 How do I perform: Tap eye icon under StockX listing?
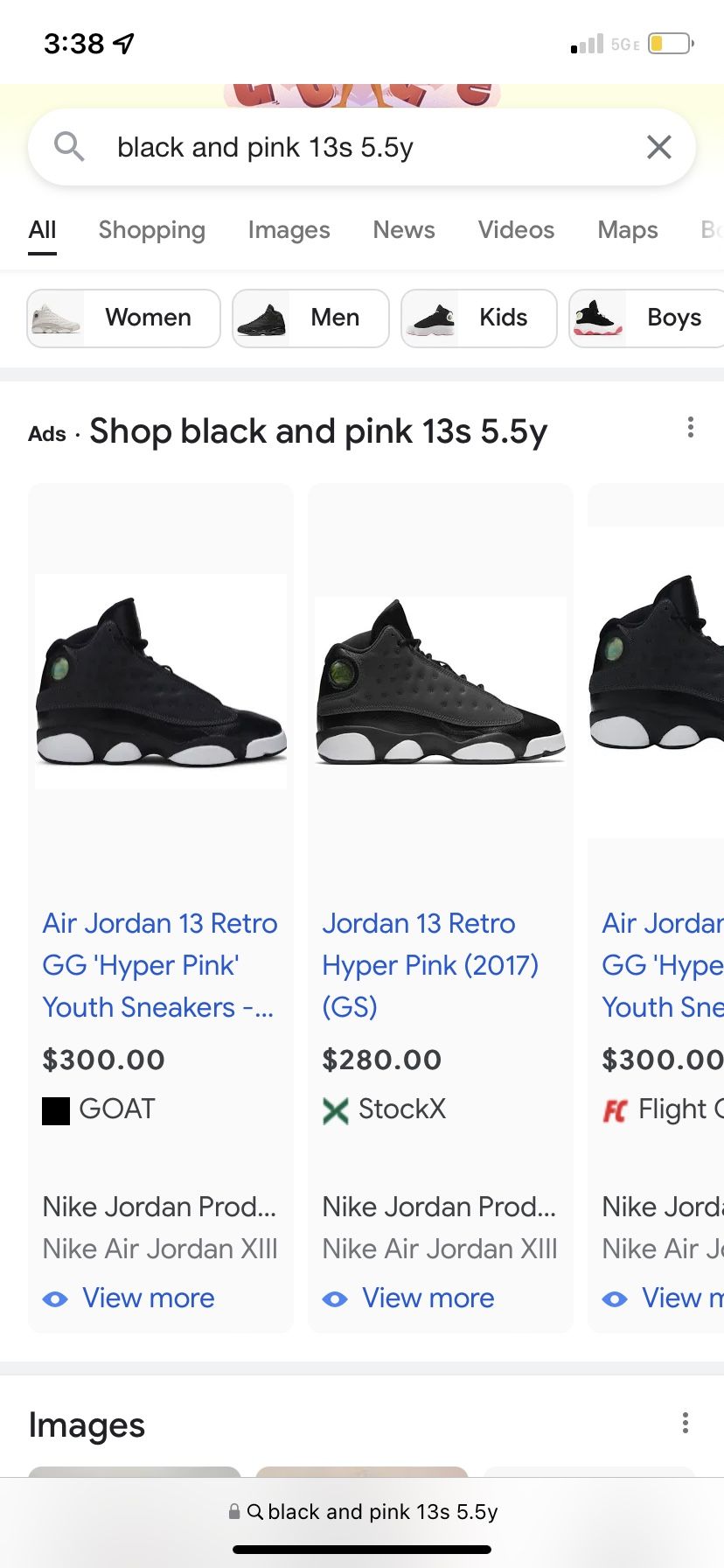[335, 1299]
